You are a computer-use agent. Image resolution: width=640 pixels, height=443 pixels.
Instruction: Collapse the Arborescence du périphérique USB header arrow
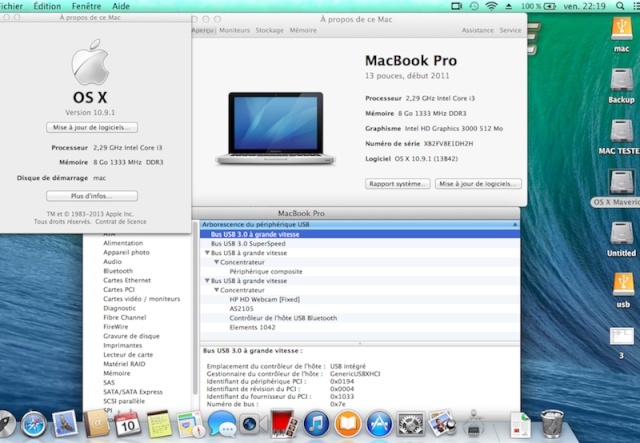(x=515, y=225)
